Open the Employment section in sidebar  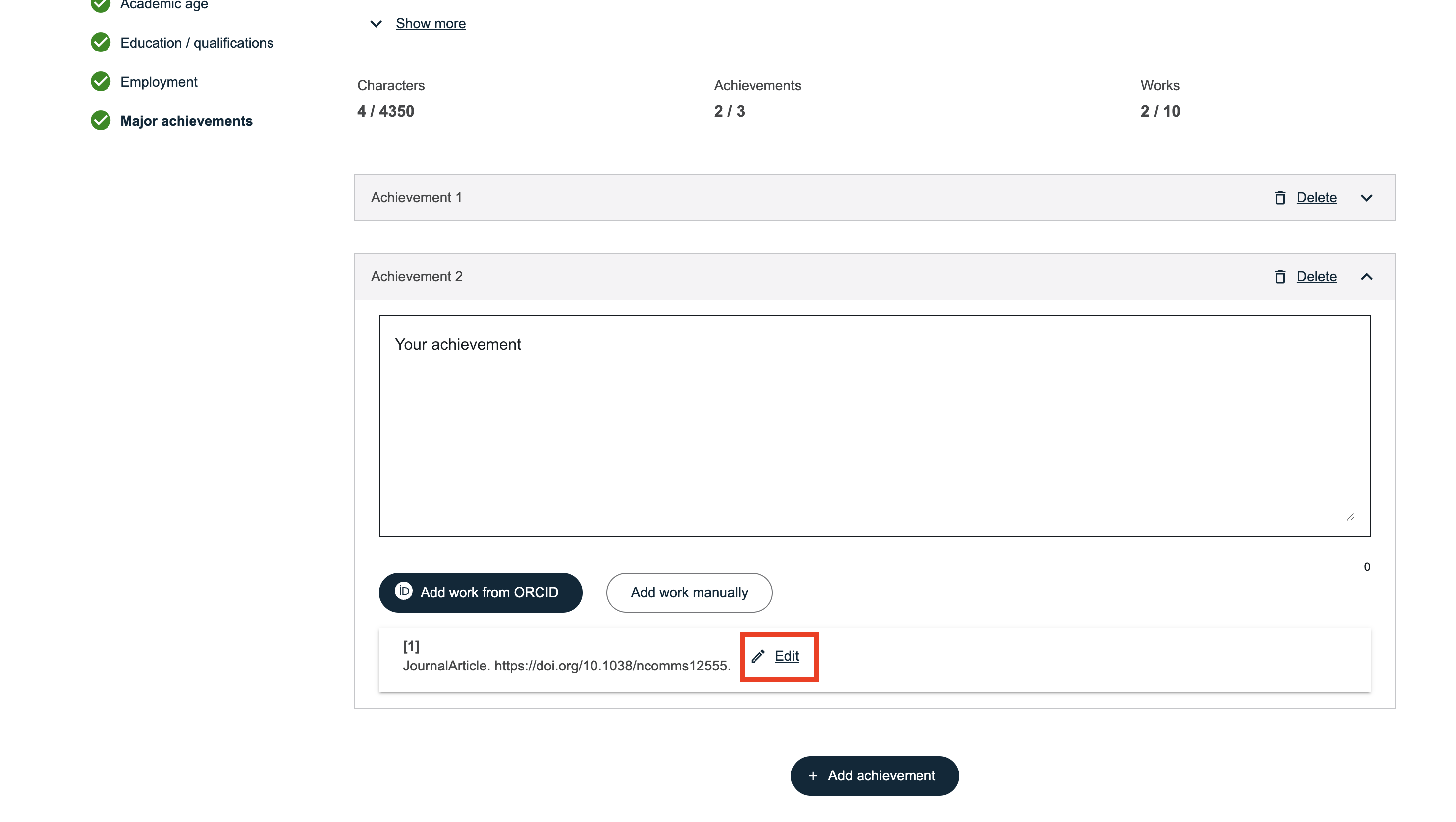158,82
